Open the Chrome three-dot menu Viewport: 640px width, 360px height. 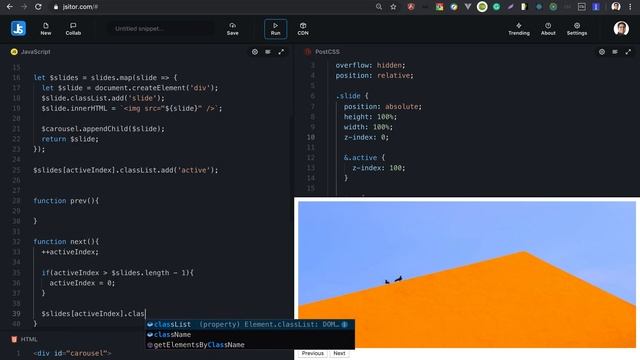point(630,7)
